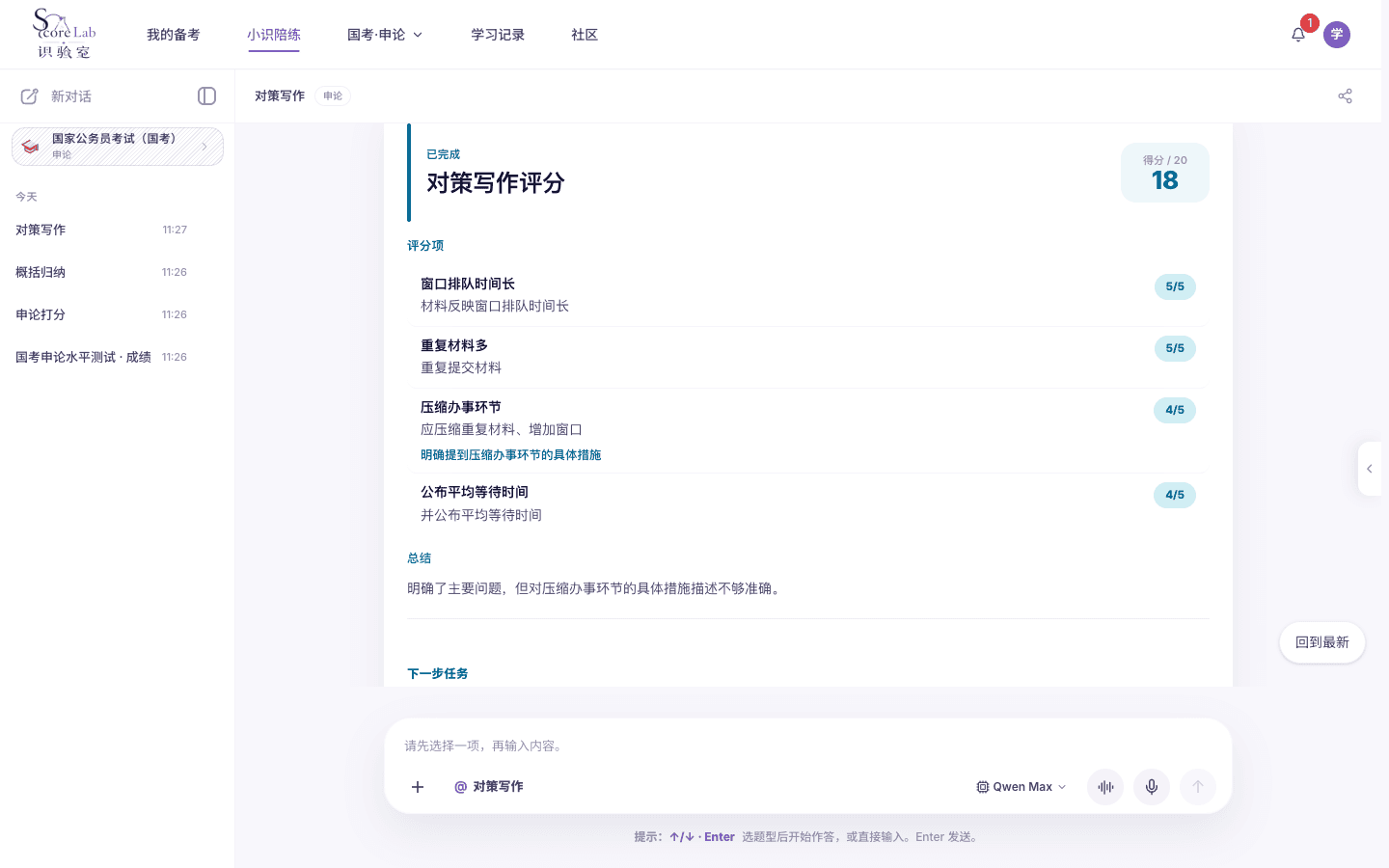Open the Qwen Max model dropdown
Image resolution: width=1389 pixels, height=868 pixels.
click(x=1021, y=787)
